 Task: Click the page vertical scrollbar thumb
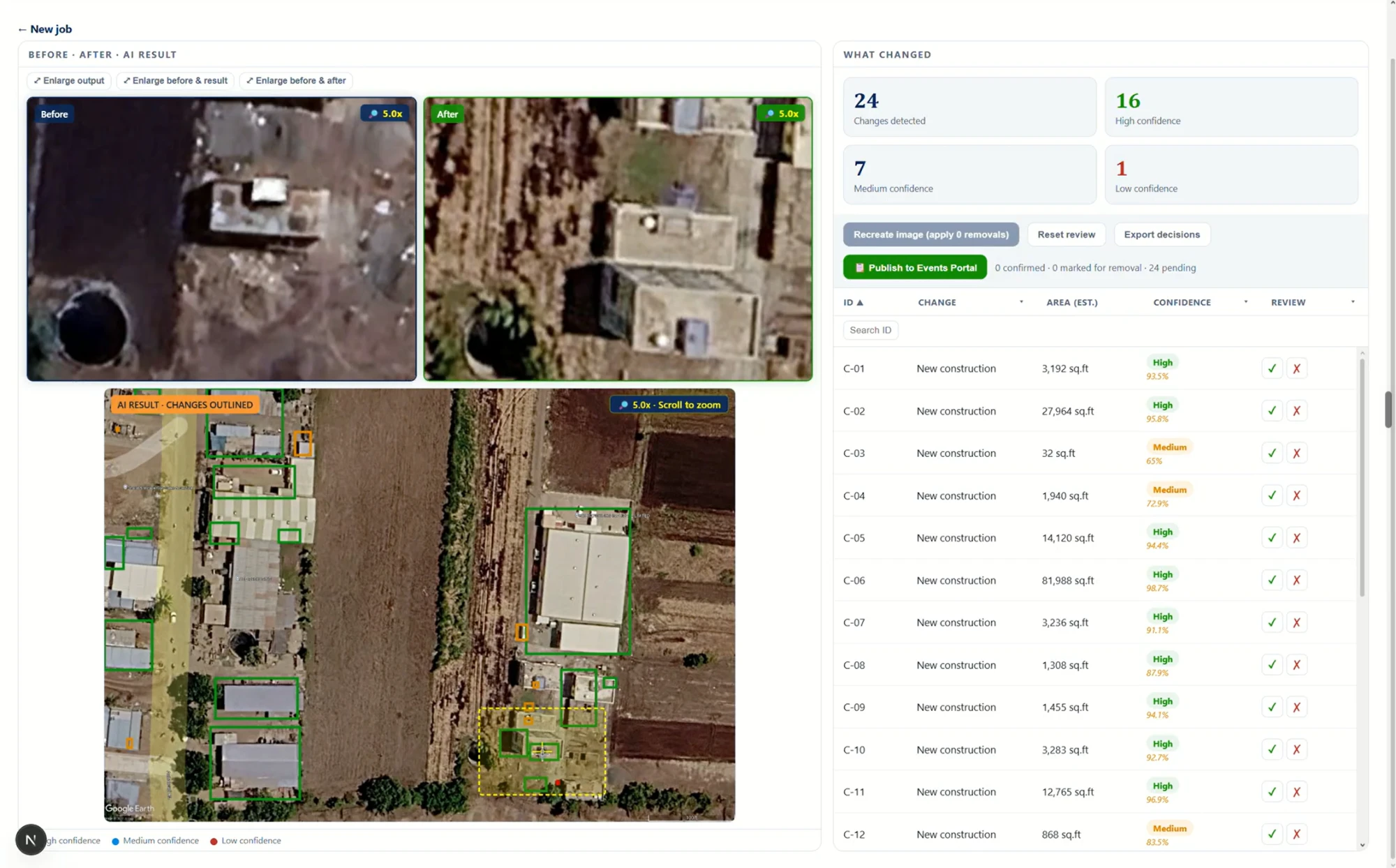(x=1388, y=410)
